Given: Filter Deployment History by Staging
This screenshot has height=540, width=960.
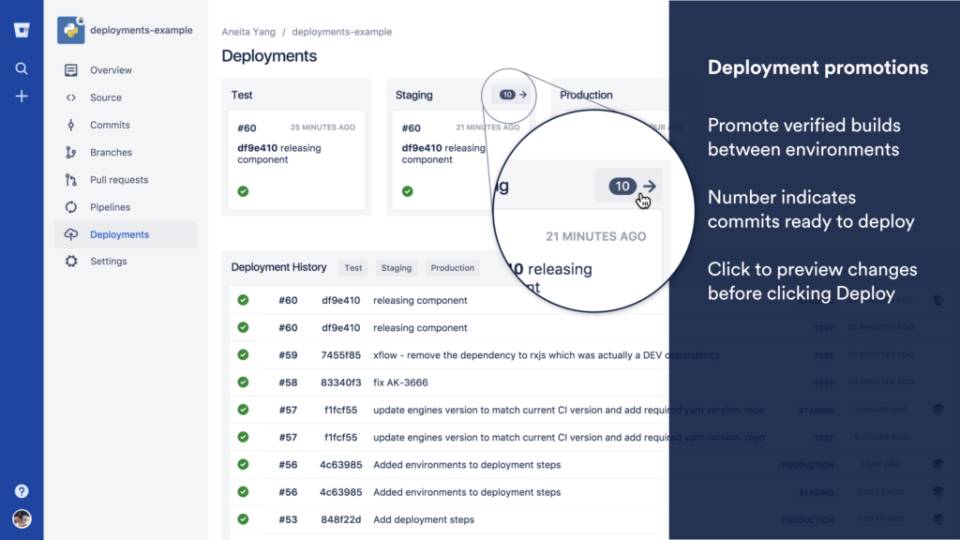Looking at the screenshot, I should 396,268.
